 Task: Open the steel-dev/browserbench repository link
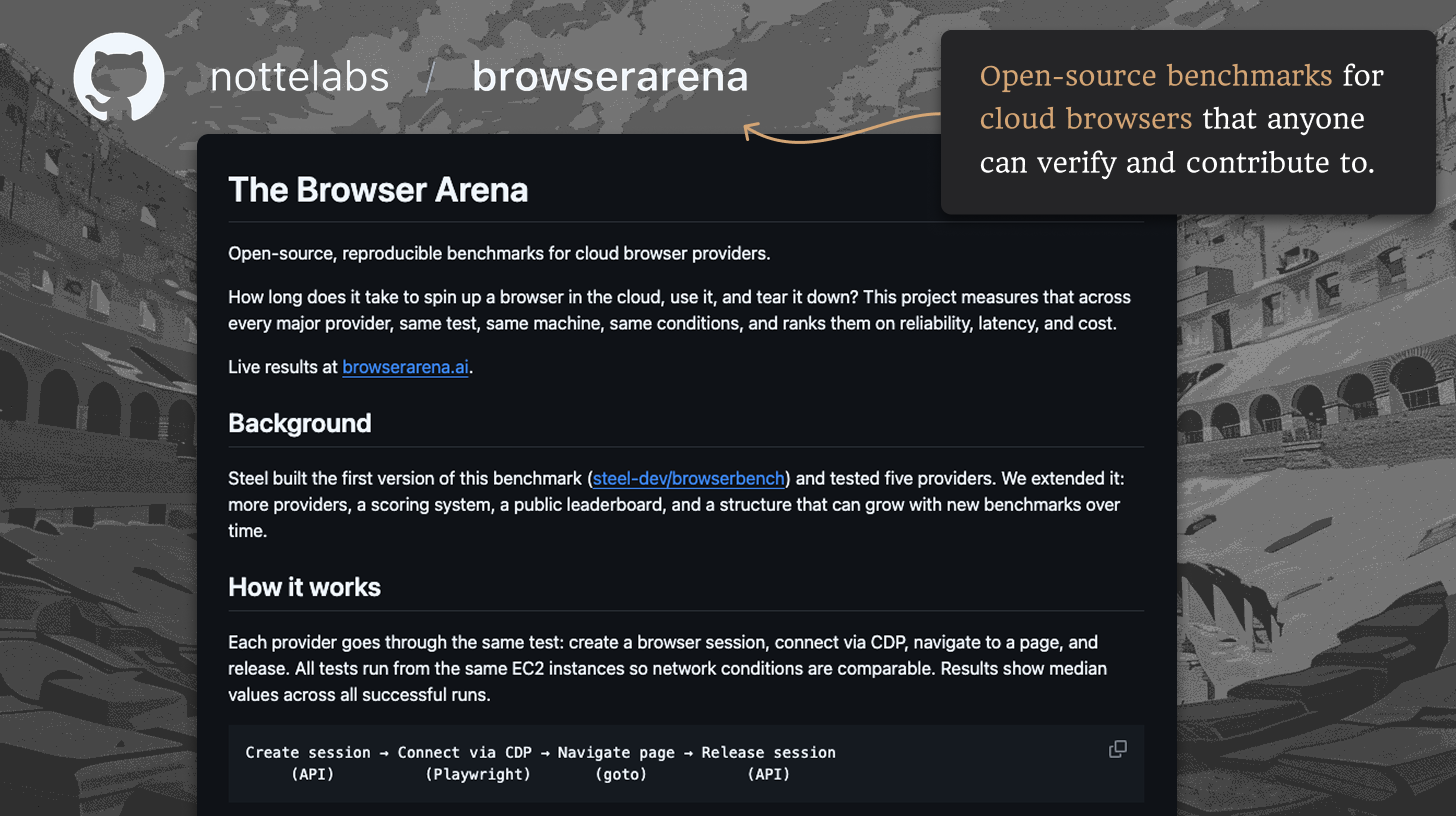[x=688, y=478]
